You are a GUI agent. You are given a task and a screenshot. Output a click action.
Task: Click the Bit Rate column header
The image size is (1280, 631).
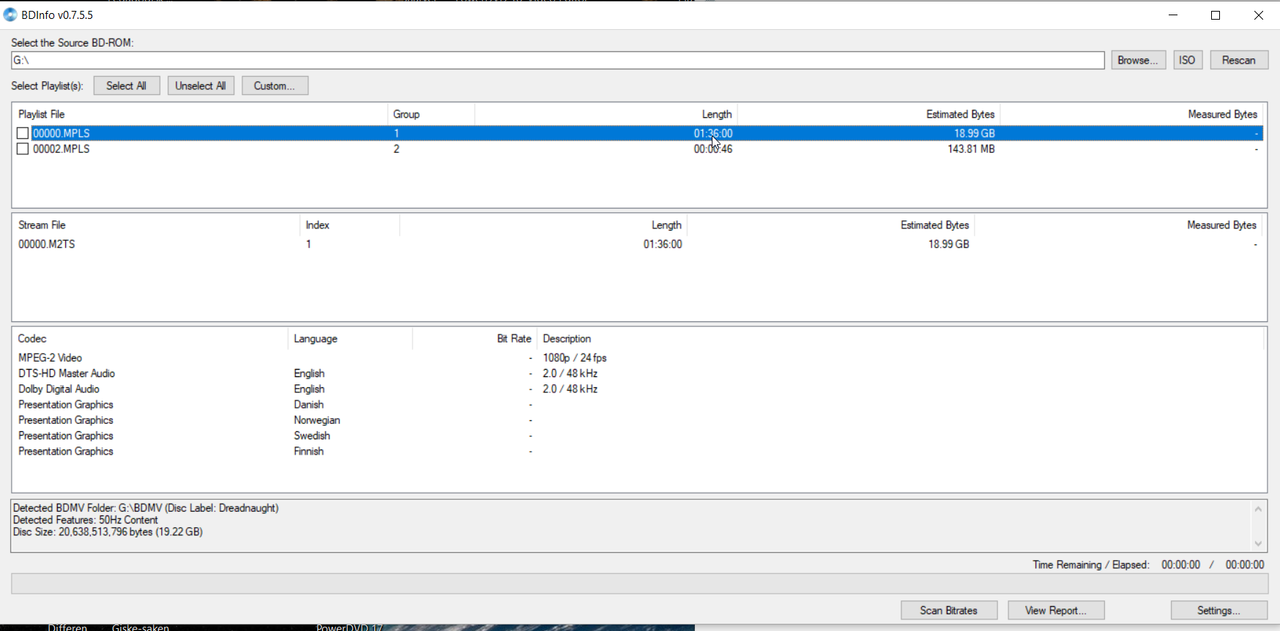tap(474, 339)
